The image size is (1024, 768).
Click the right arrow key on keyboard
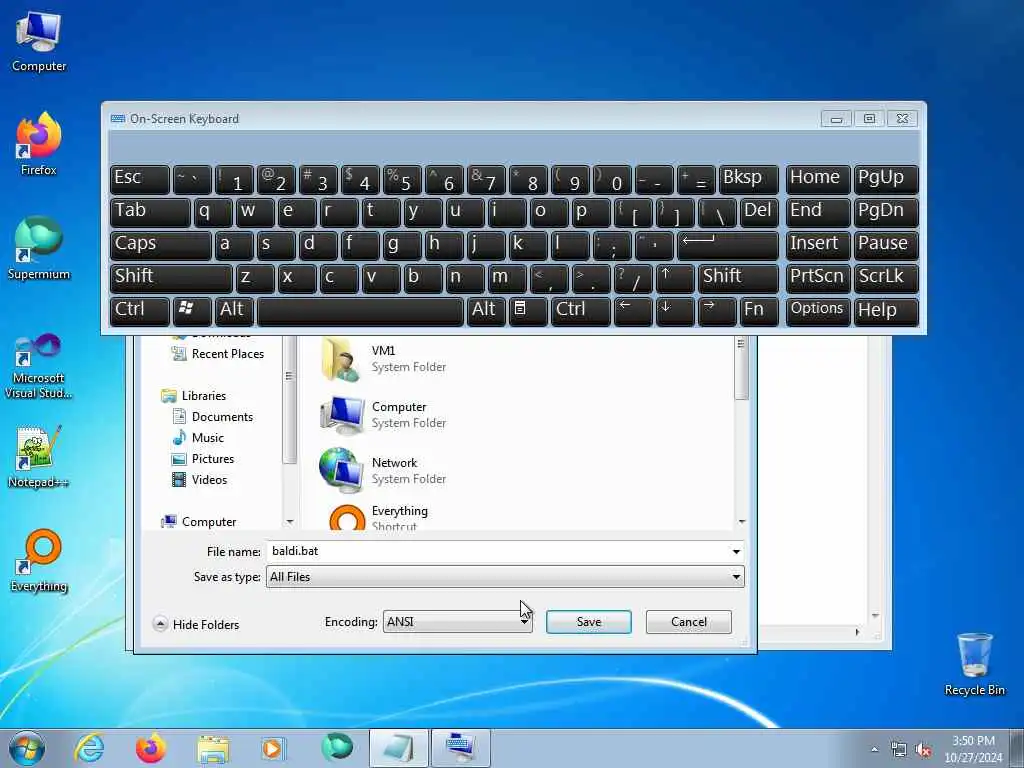[717, 311]
